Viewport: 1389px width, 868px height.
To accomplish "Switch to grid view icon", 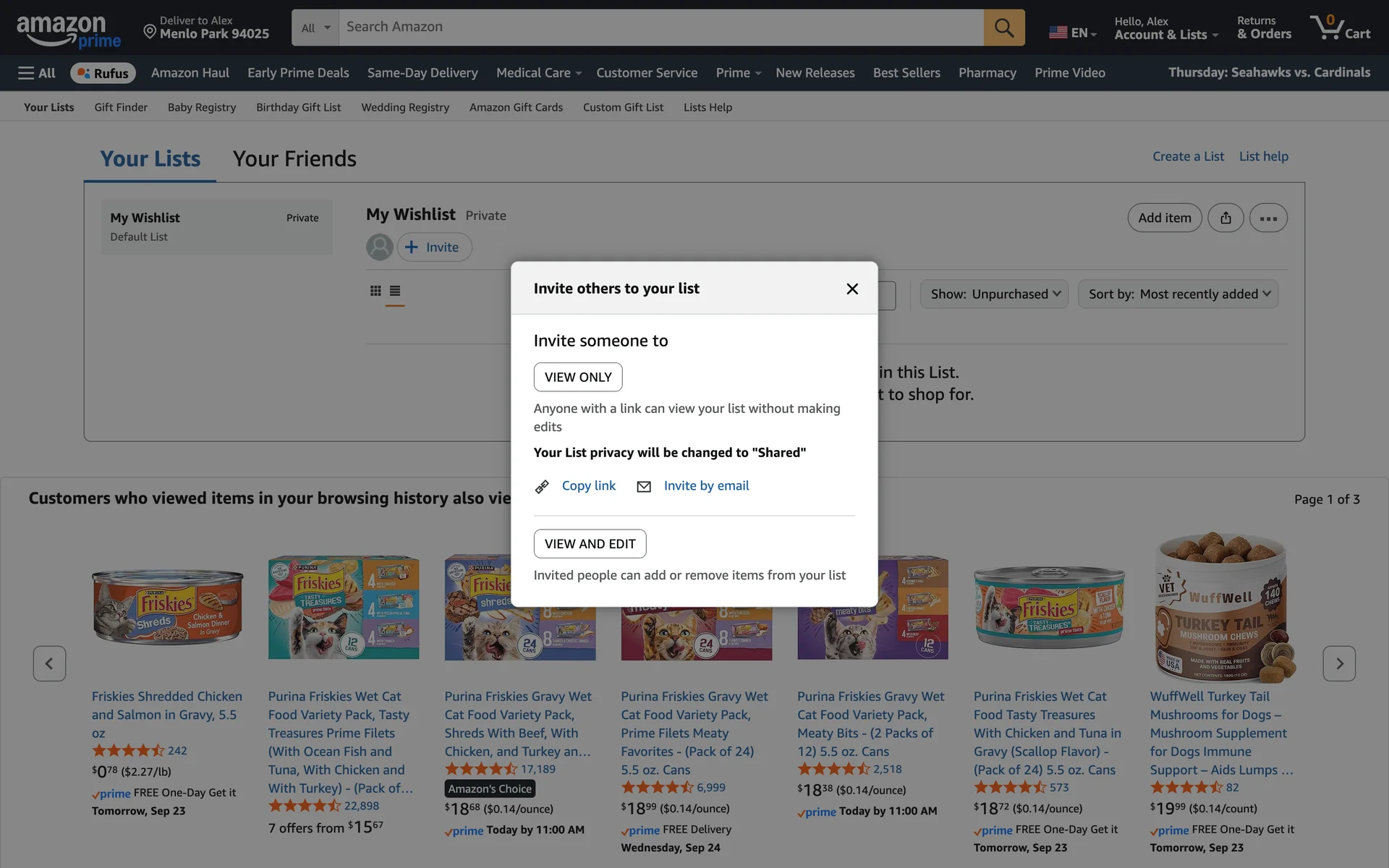I will (x=375, y=291).
